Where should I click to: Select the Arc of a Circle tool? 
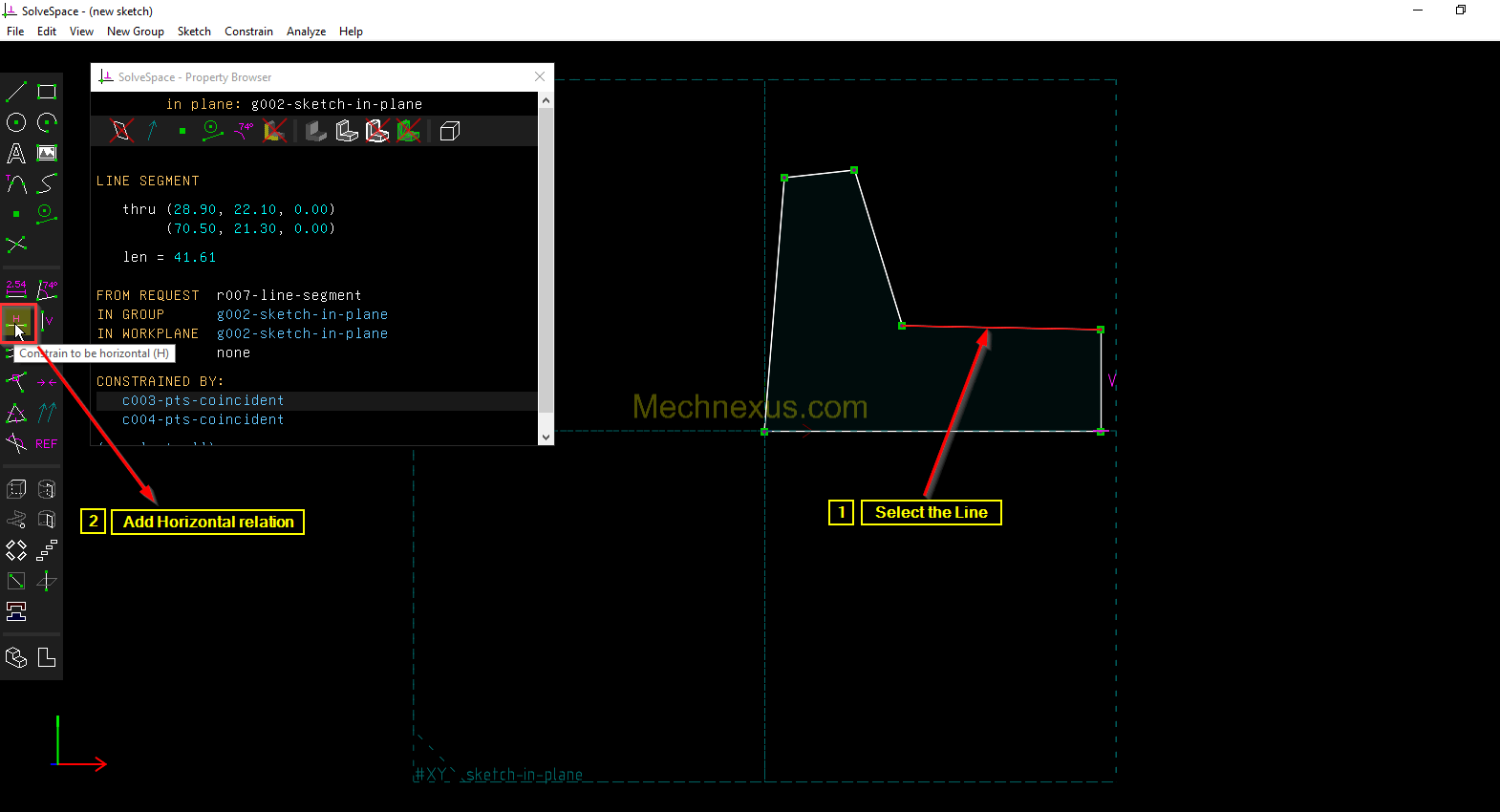[47, 122]
